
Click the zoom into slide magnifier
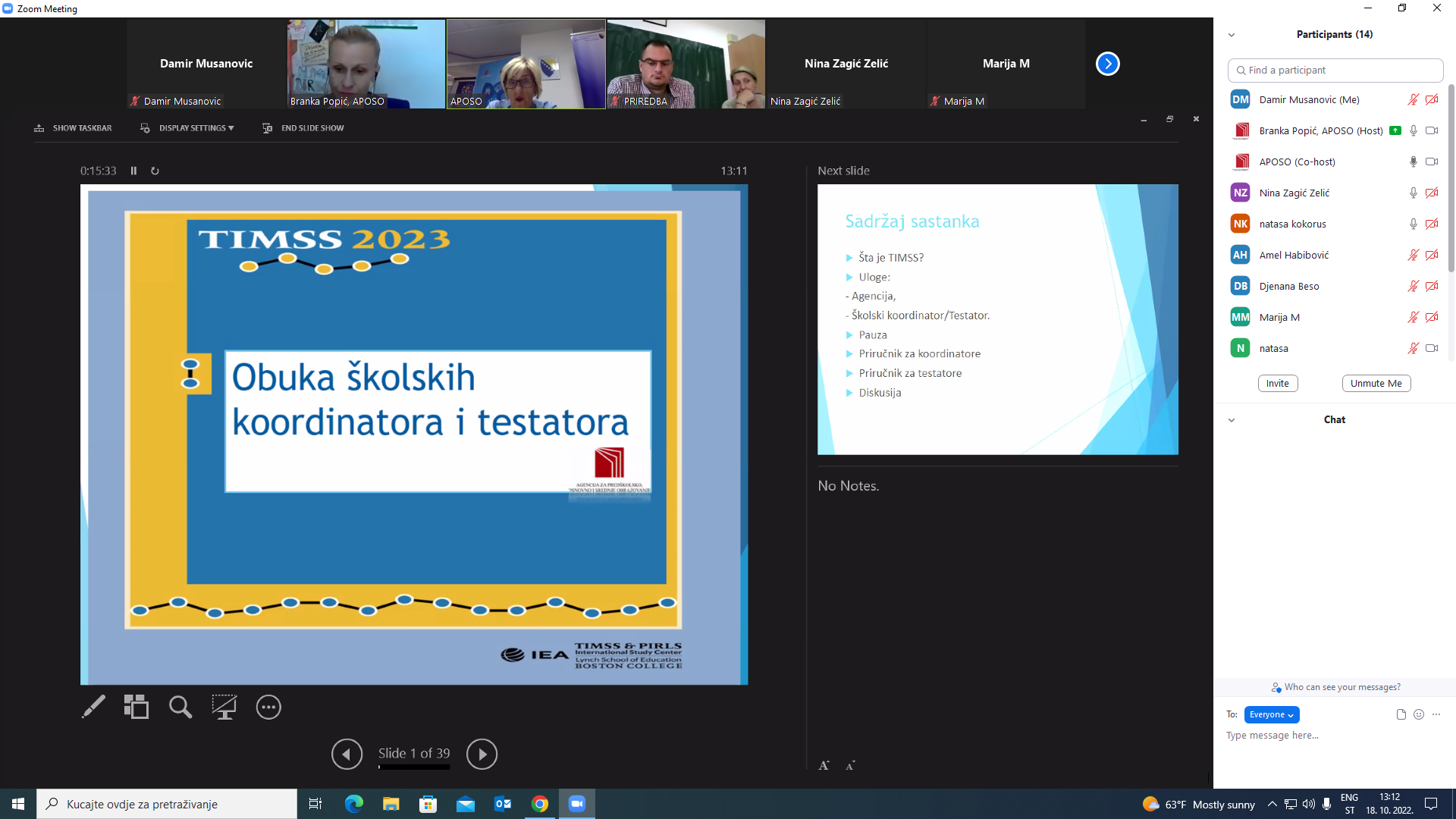point(180,707)
